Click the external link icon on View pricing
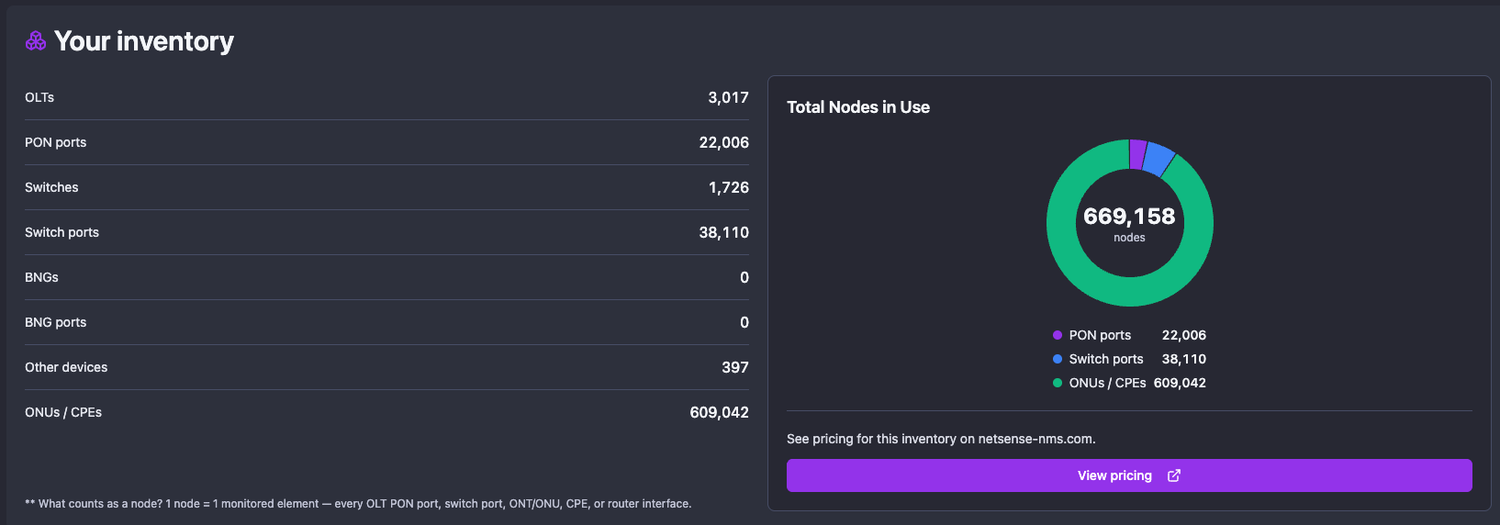 (x=1174, y=476)
